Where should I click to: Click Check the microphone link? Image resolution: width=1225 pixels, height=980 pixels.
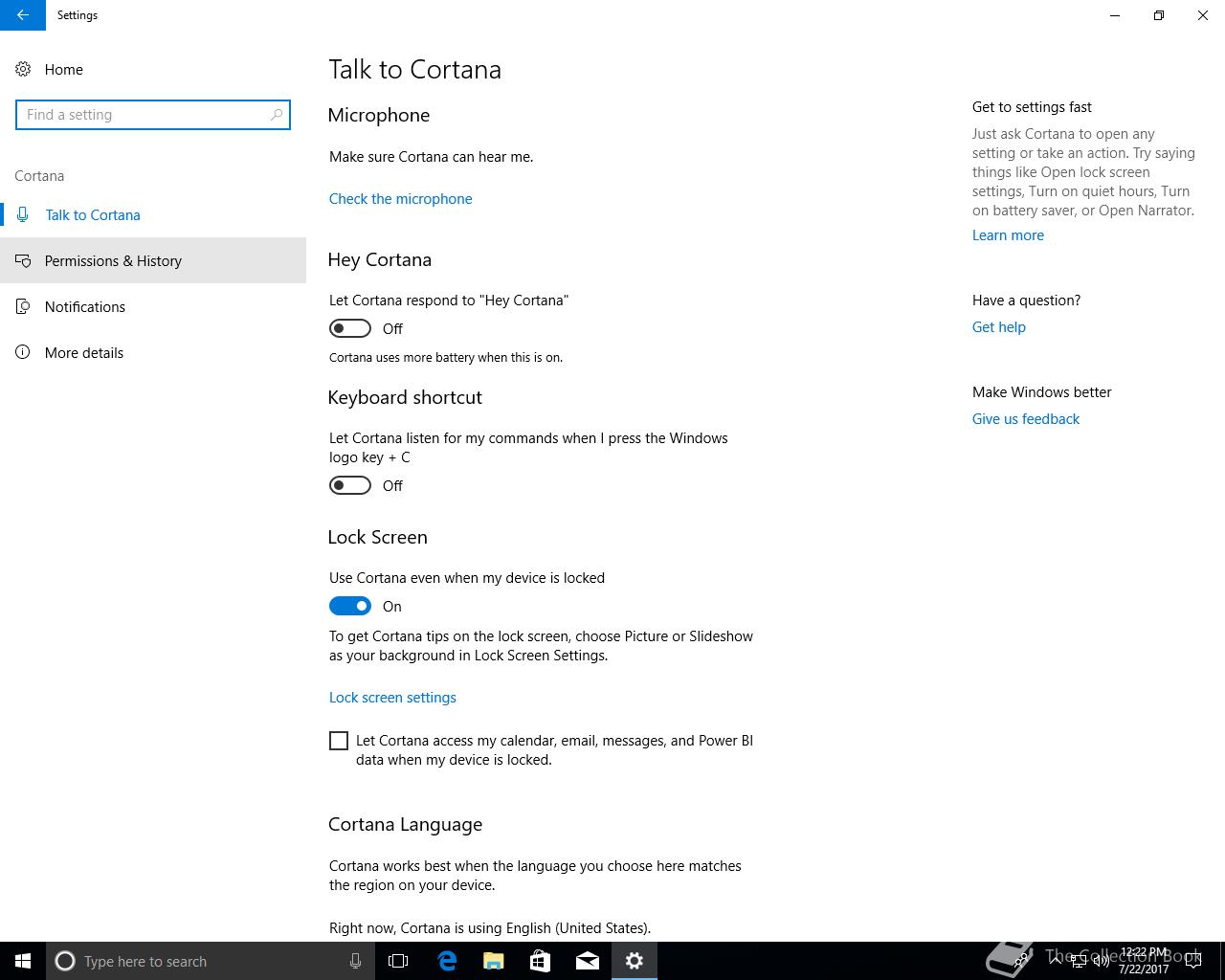coord(400,199)
